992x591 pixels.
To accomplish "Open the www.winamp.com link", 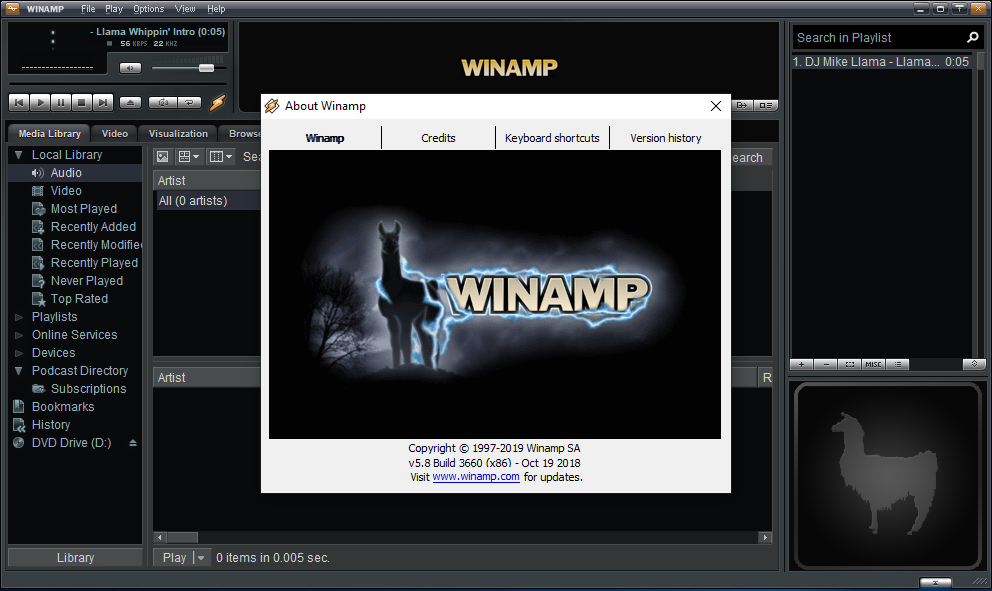I will [475, 477].
